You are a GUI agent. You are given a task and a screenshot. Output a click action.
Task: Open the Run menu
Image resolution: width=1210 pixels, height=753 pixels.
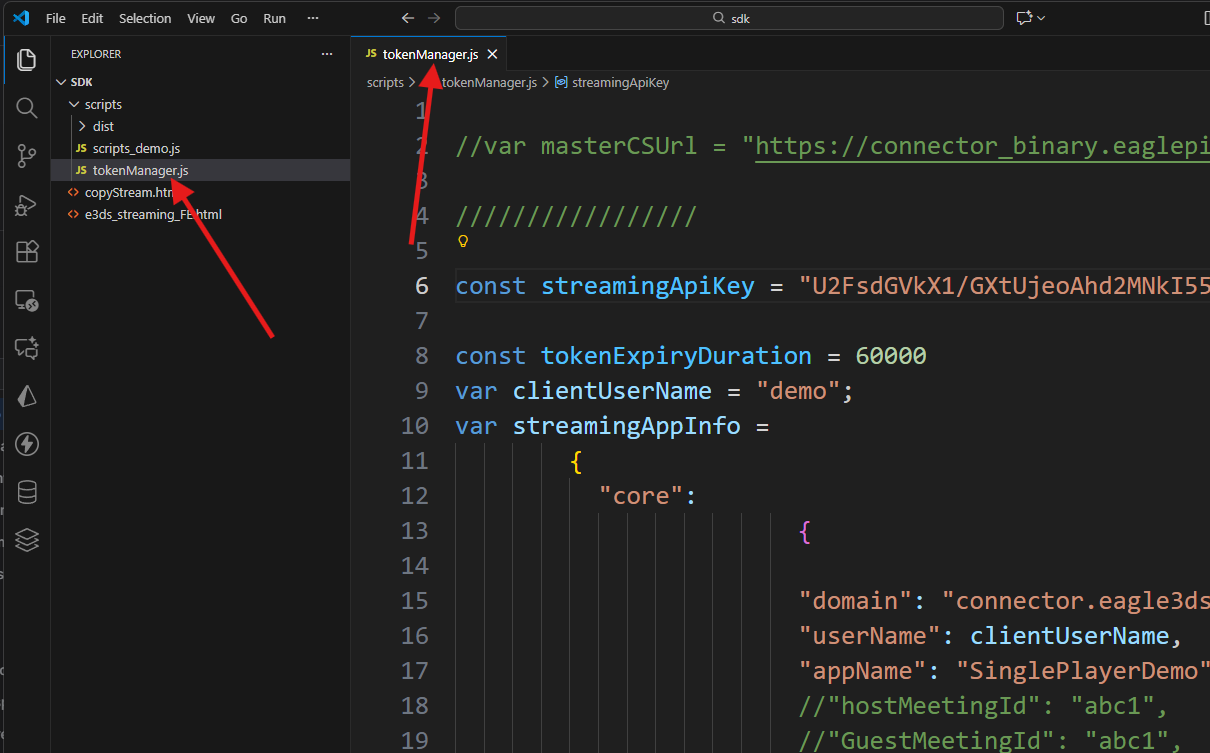click(274, 18)
